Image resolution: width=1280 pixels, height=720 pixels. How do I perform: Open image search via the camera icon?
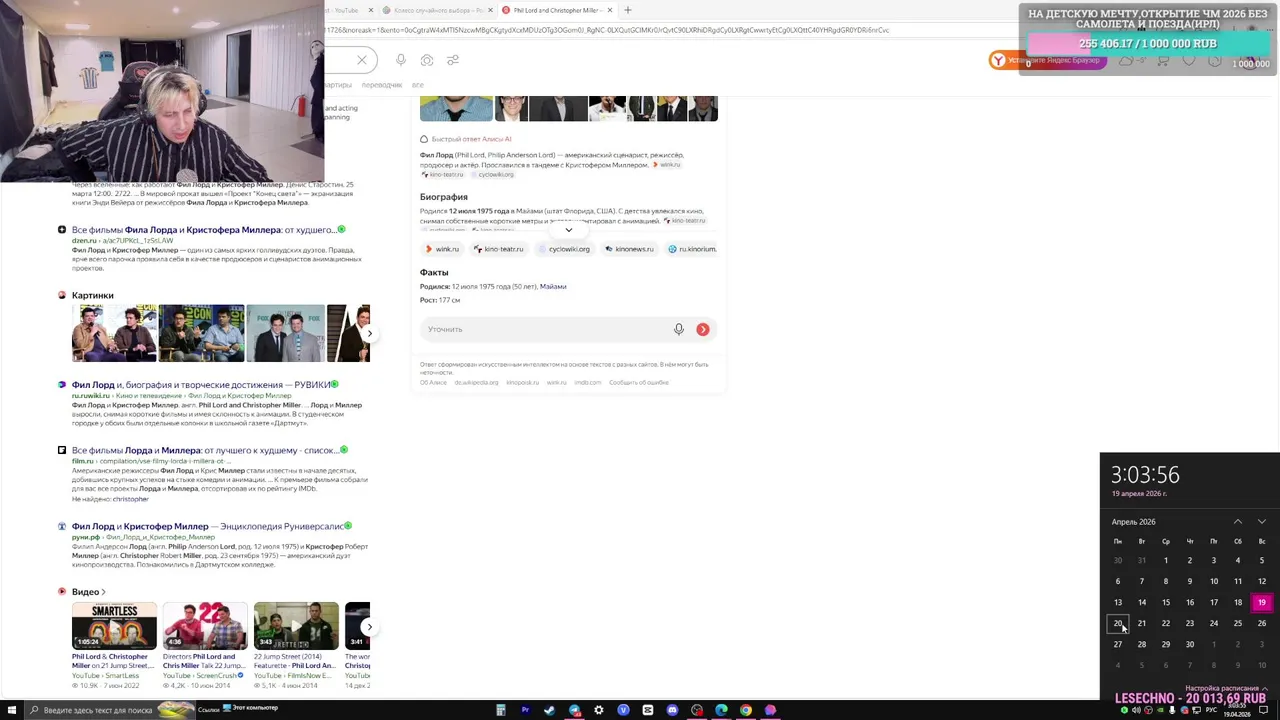(x=427, y=60)
